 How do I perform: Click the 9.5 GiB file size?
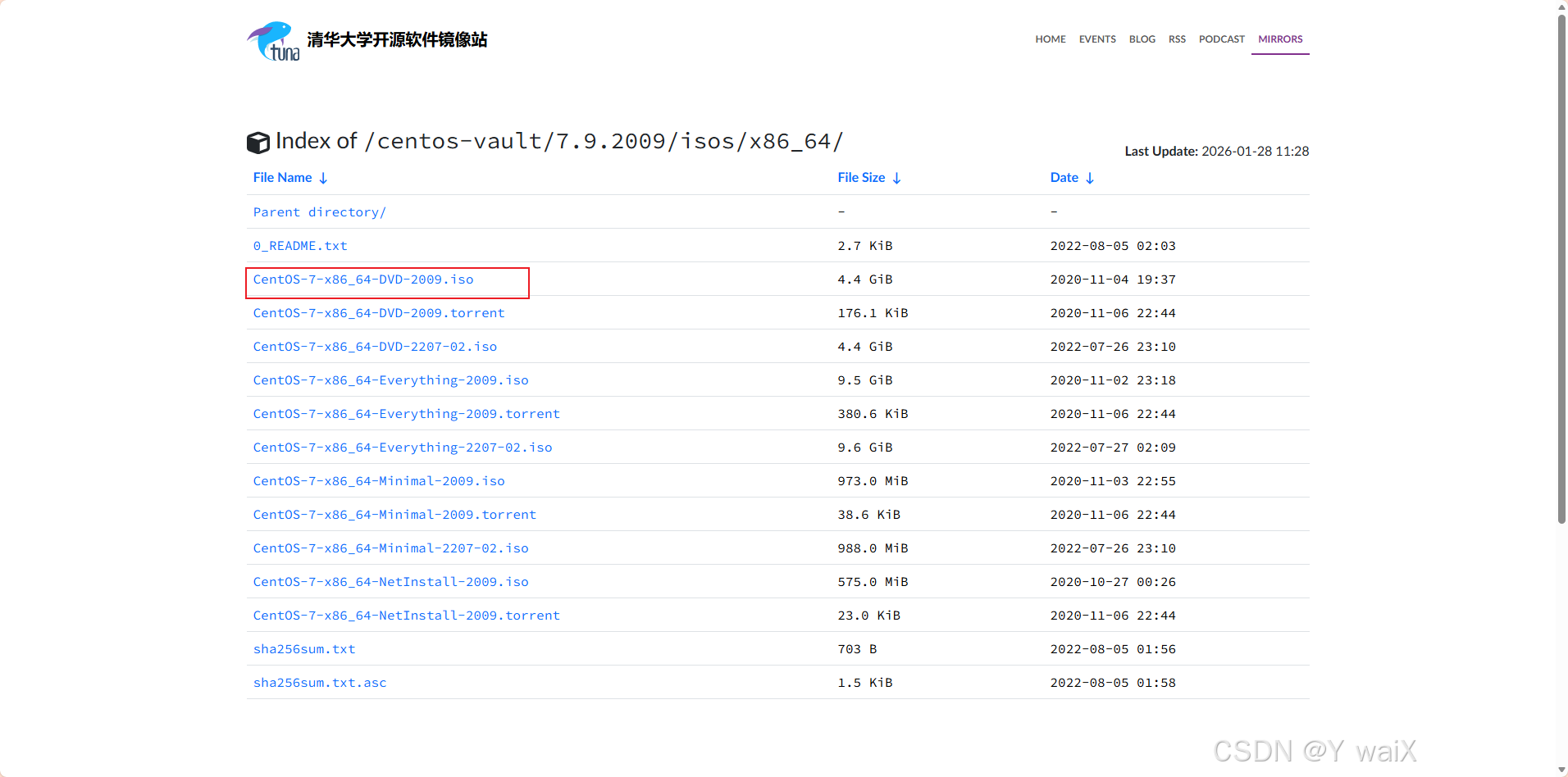pyautogui.click(x=865, y=380)
